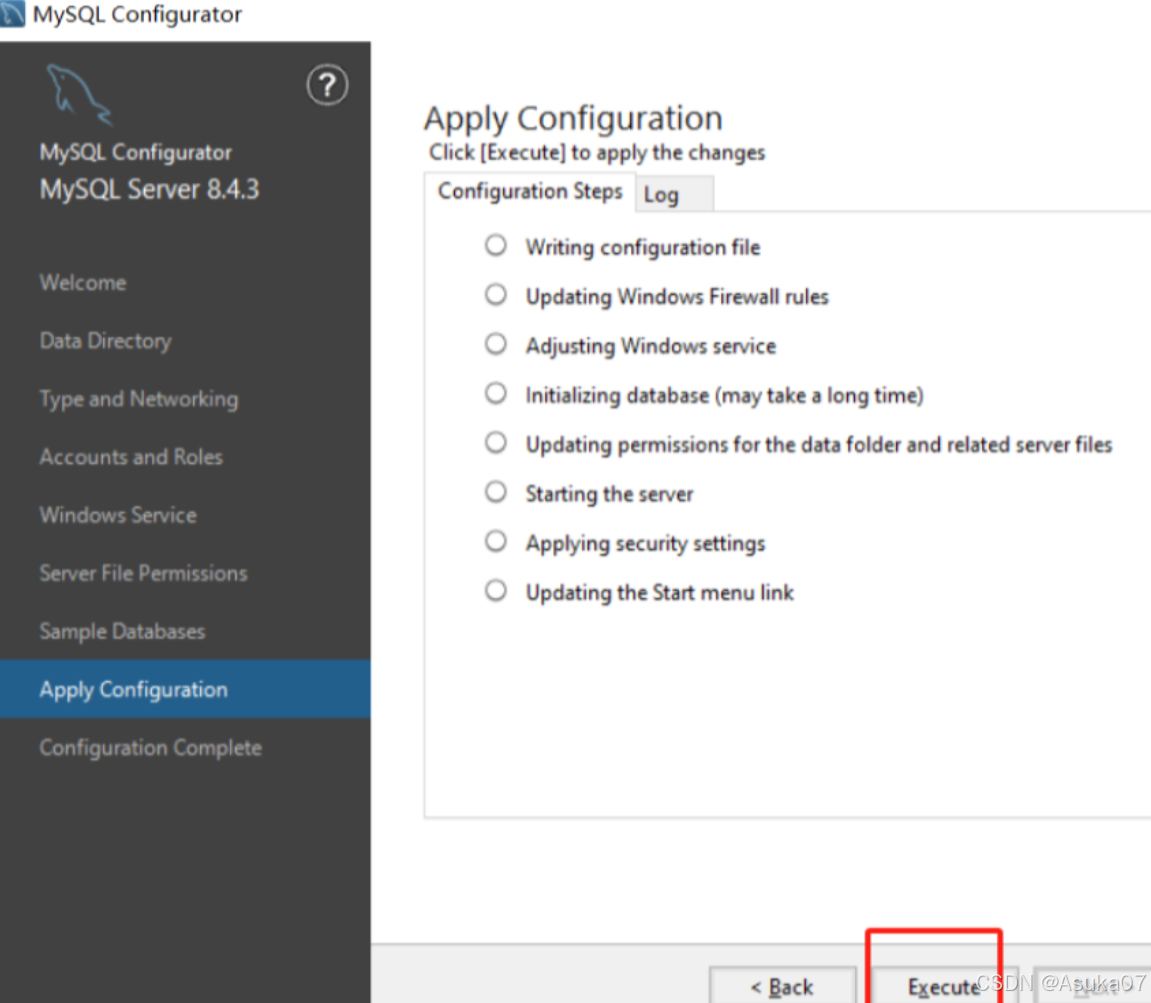
Task: Click the Applying security settings step indicator
Action: coord(495,541)
